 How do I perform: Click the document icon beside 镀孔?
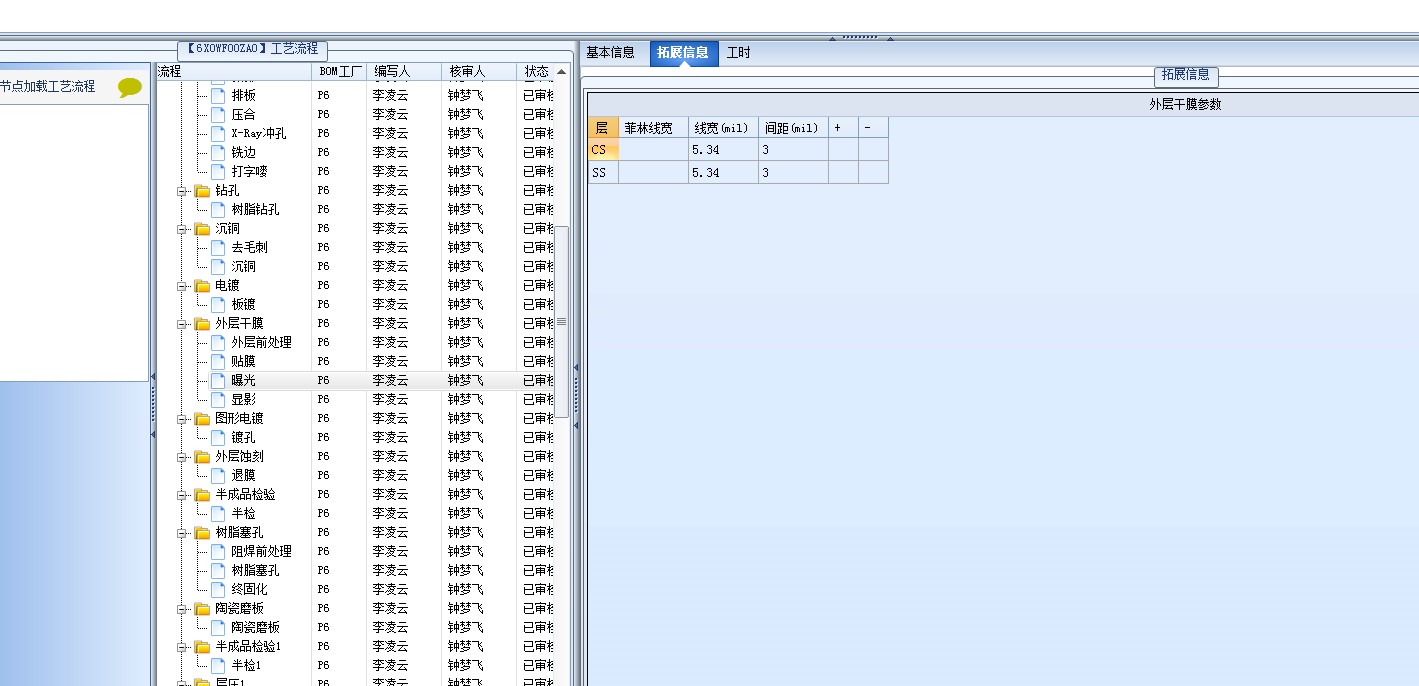pyautogui.click(x=218, y=437)
